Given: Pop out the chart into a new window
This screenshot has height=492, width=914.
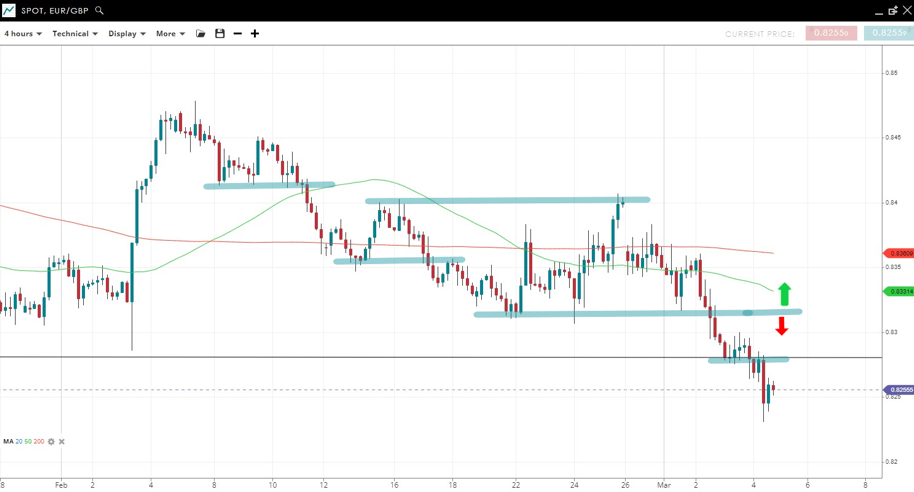Looking at the screenshot, I should [893, 10].
